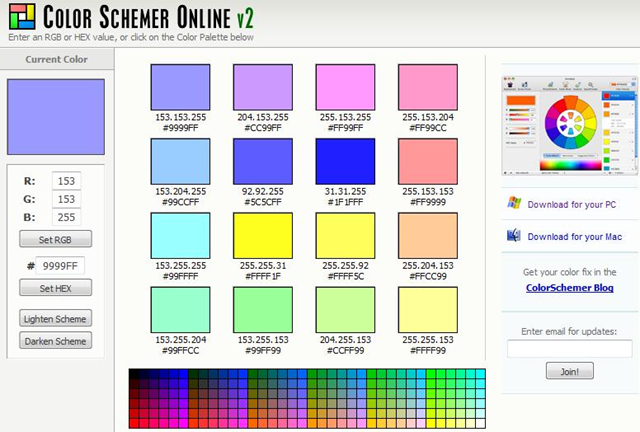
Task: Click the 255.255.92 RGB label
Action: 345,266
